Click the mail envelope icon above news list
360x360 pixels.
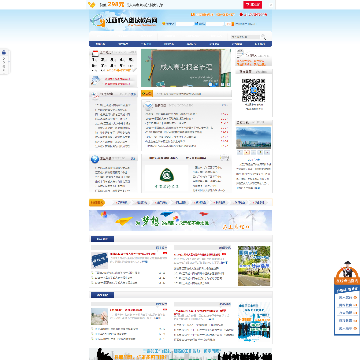pyautogui.click(x=148, y=106)
